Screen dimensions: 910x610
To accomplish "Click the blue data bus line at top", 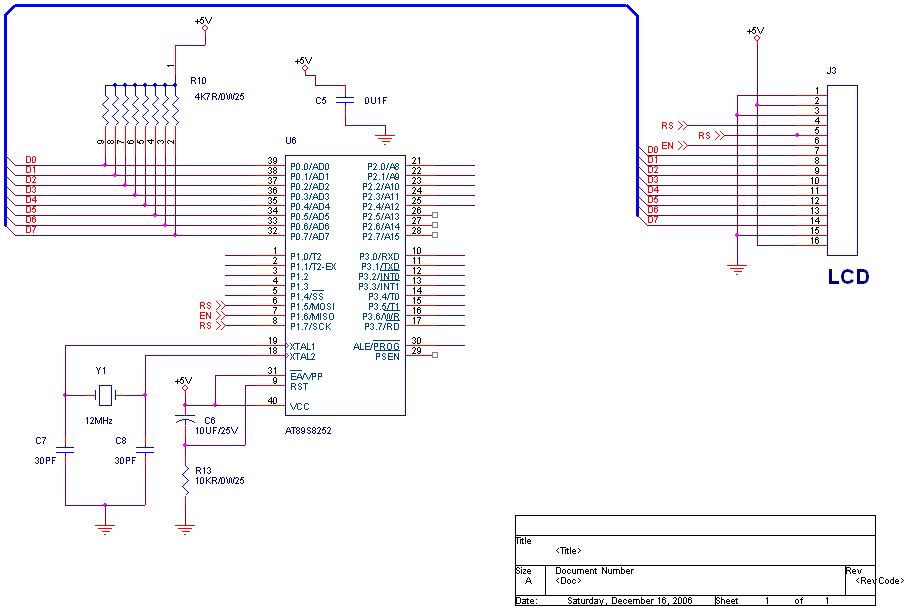I will (x=319, y=6).
